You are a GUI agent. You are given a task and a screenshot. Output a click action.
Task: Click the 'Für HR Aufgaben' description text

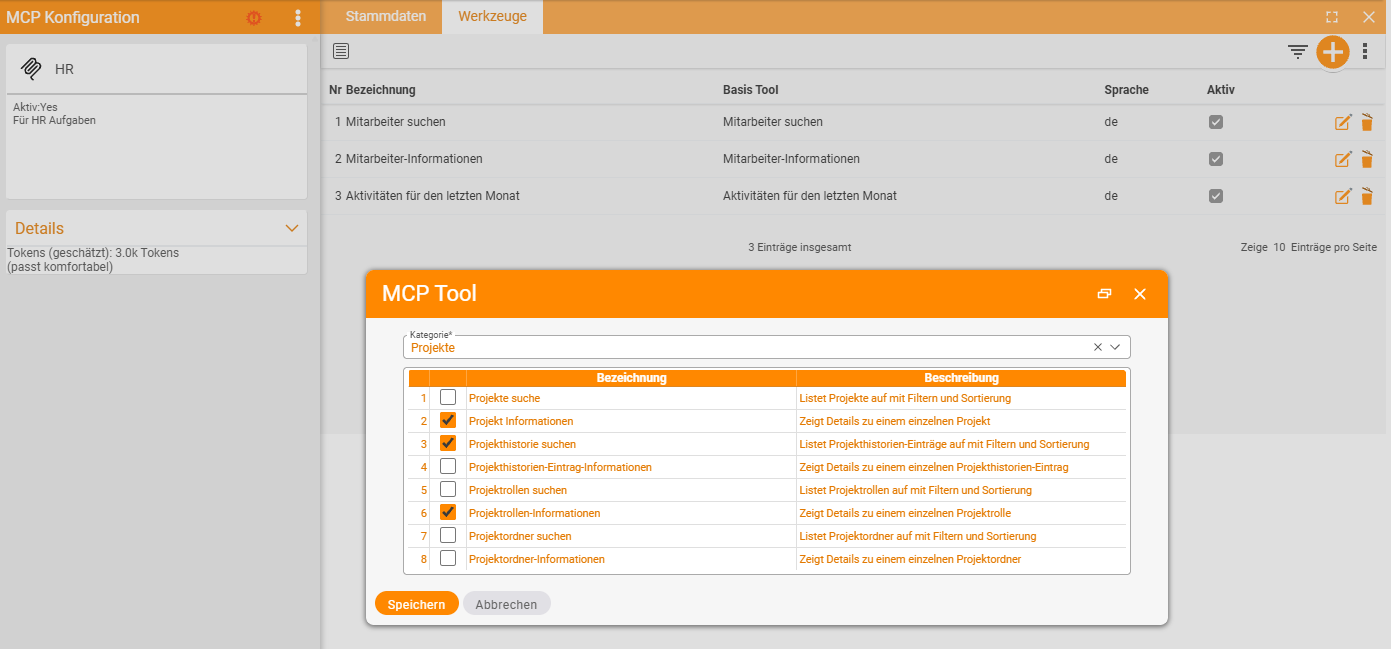(x=54, y=120)
